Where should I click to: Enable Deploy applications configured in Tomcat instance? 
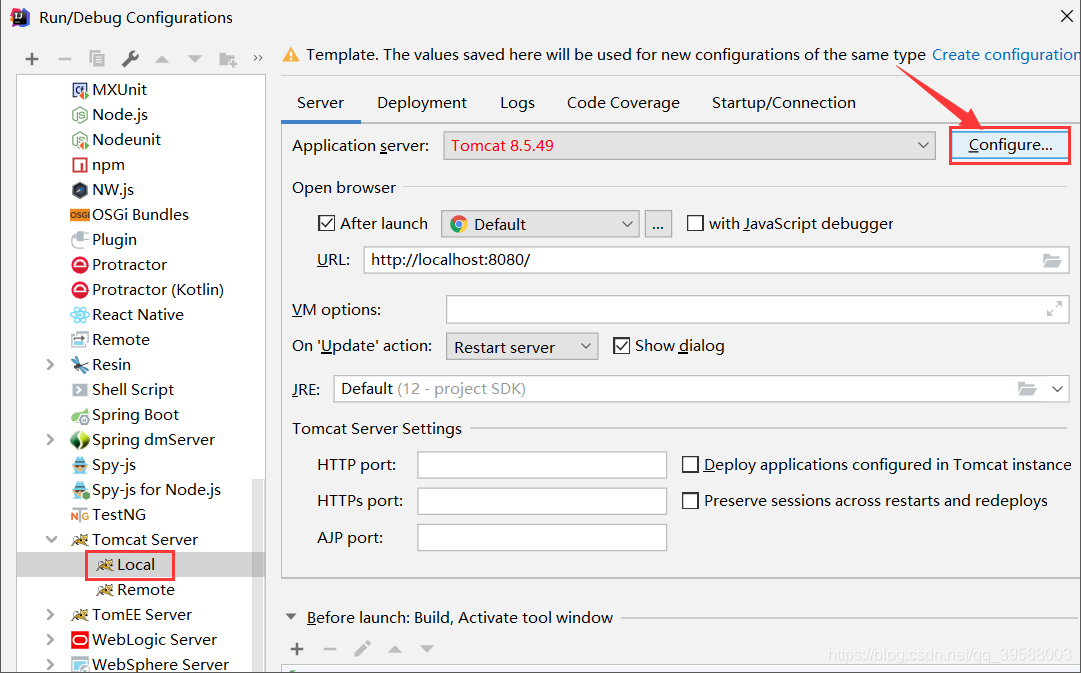690,465
